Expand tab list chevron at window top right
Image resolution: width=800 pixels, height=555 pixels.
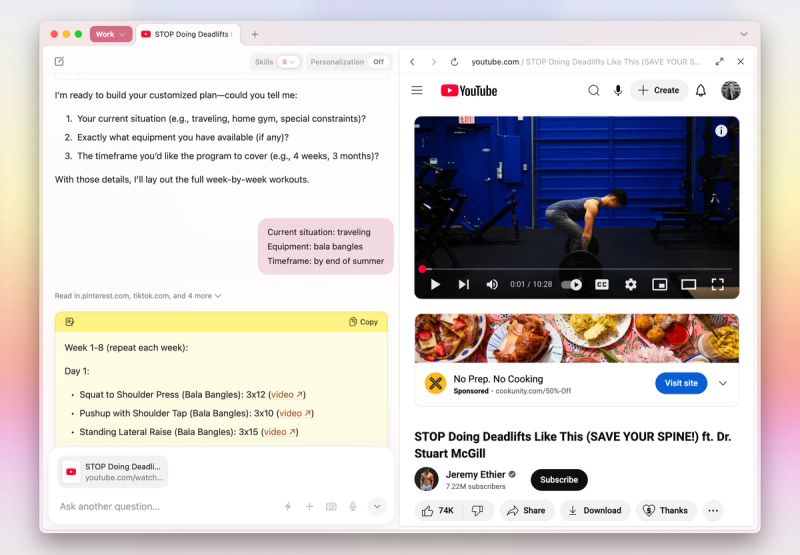pos(743,34)
